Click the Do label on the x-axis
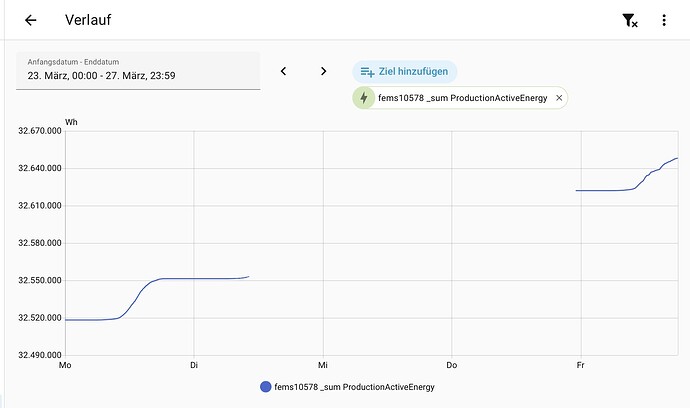Viewport: 690px width, 408px height. coord(452,366)
